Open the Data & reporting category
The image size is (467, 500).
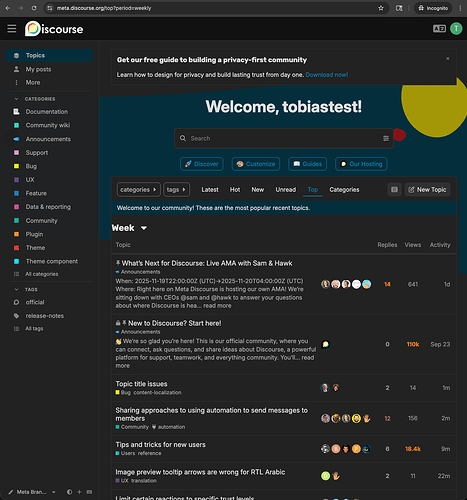(x=49, y=207)
